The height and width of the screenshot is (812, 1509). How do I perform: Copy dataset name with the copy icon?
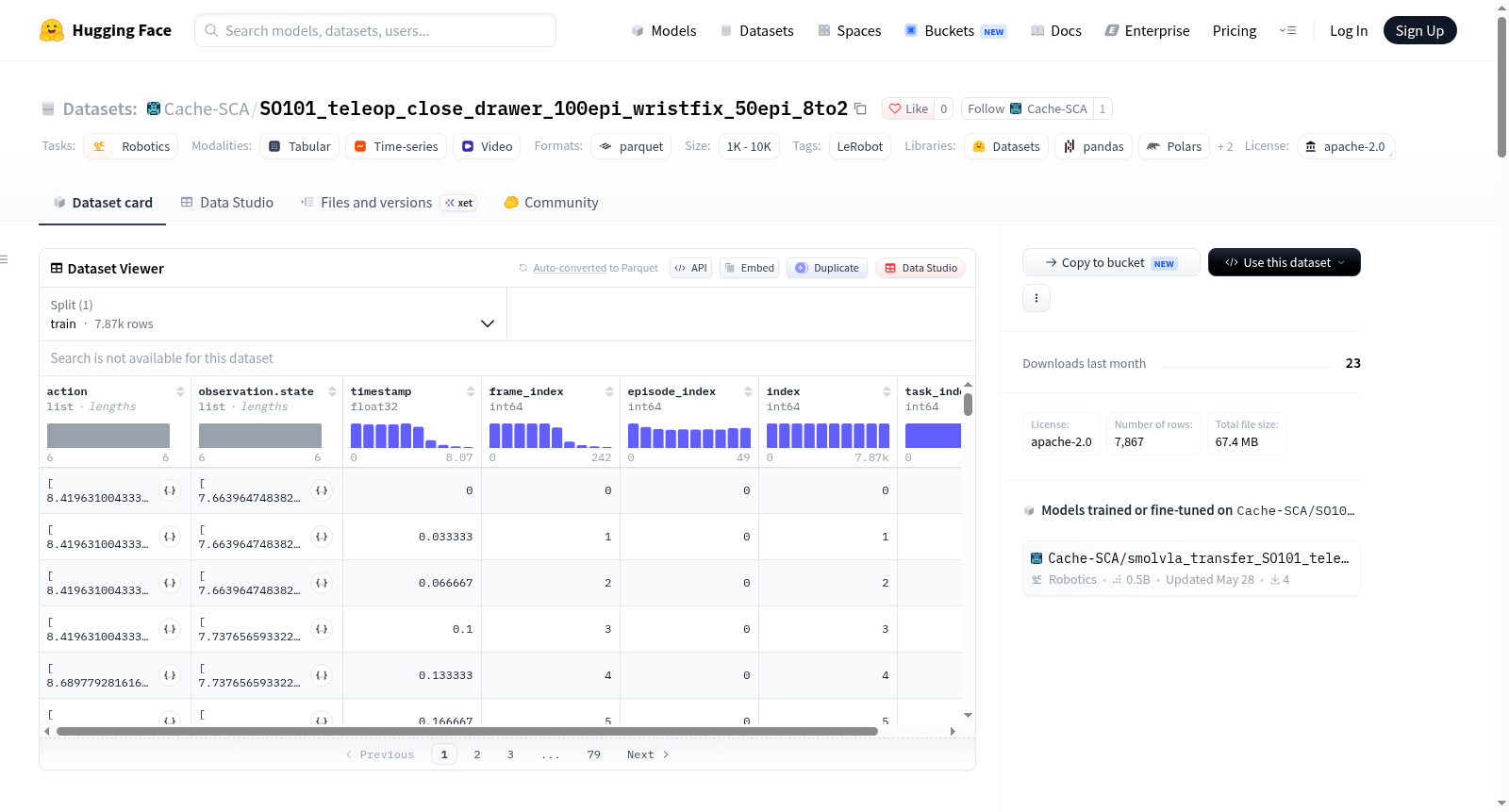[860, 108]
